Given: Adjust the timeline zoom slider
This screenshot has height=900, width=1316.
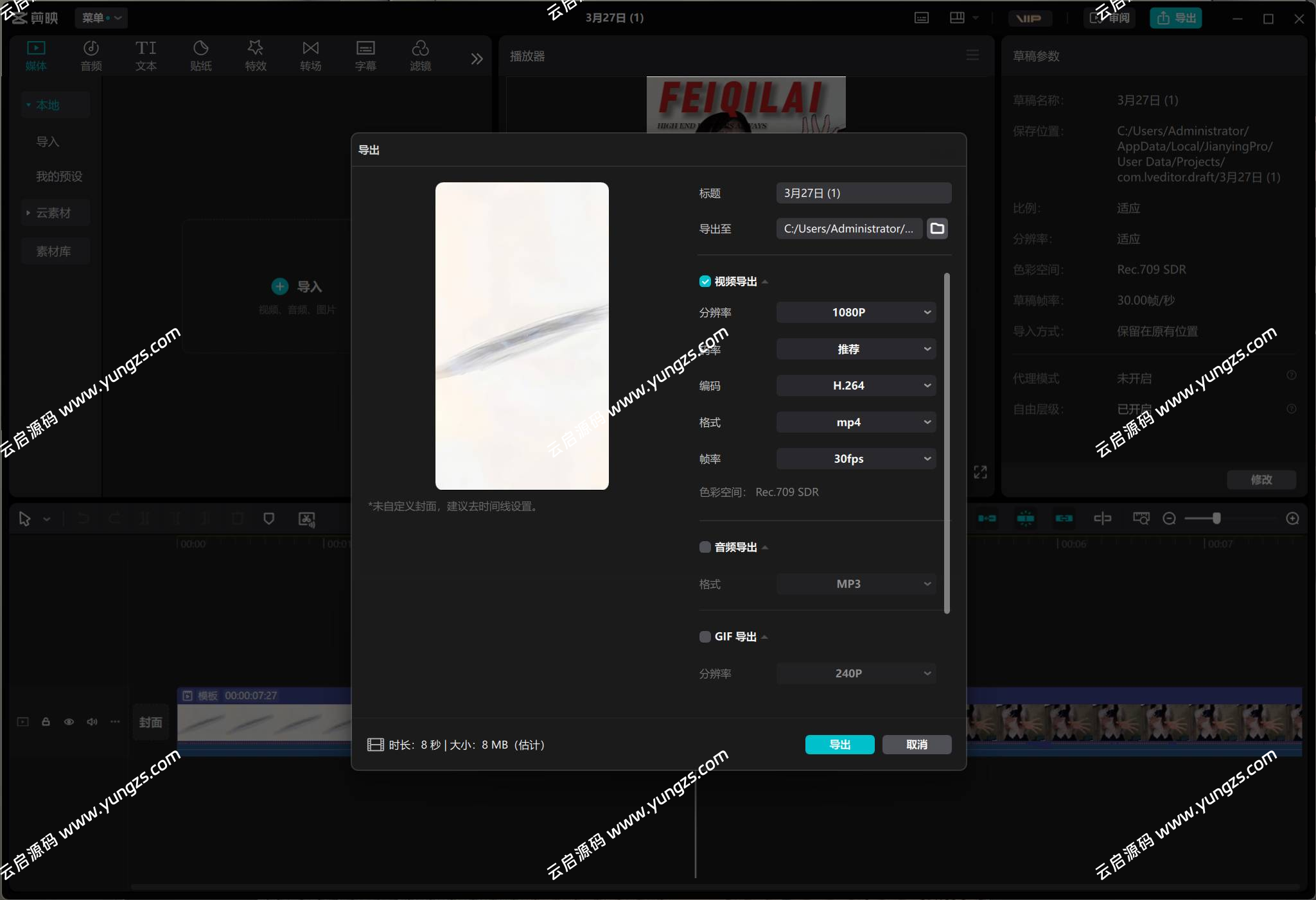Looking at the screenshot, I should point(1215,518).
